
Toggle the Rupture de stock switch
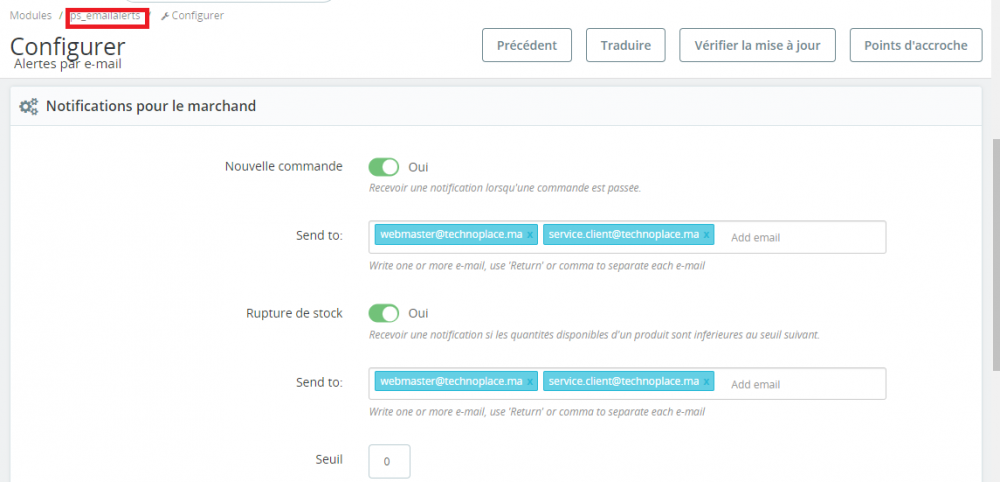[x=384, y=314]
